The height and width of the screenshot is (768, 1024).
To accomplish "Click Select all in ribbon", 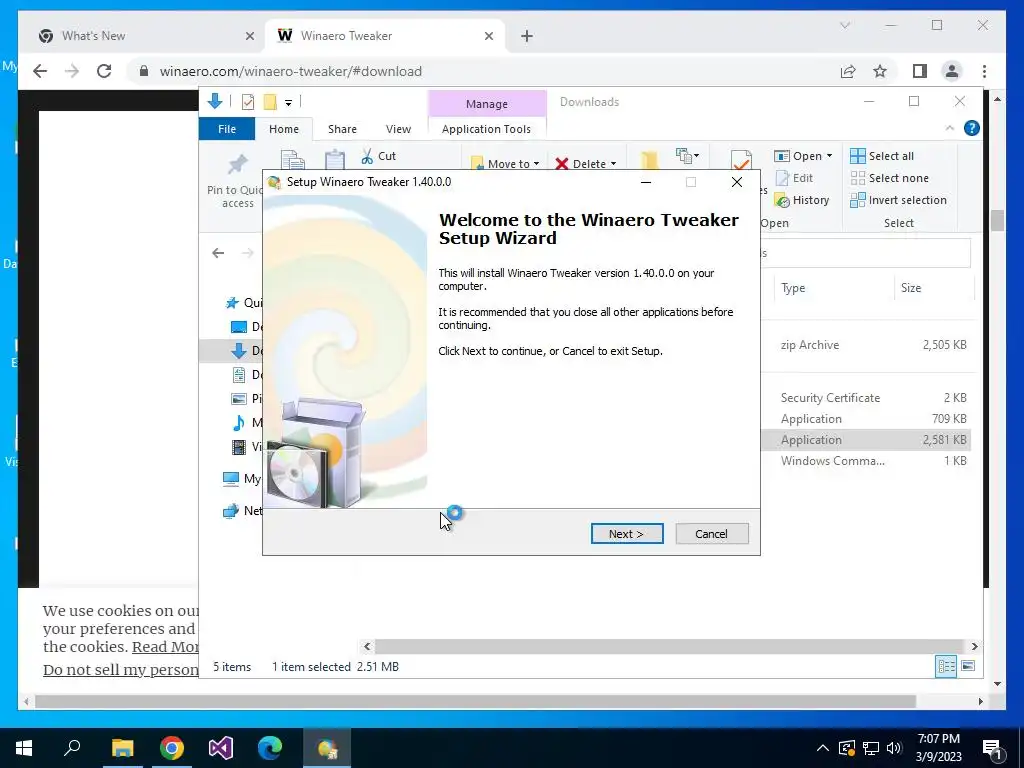I will 882,156.
